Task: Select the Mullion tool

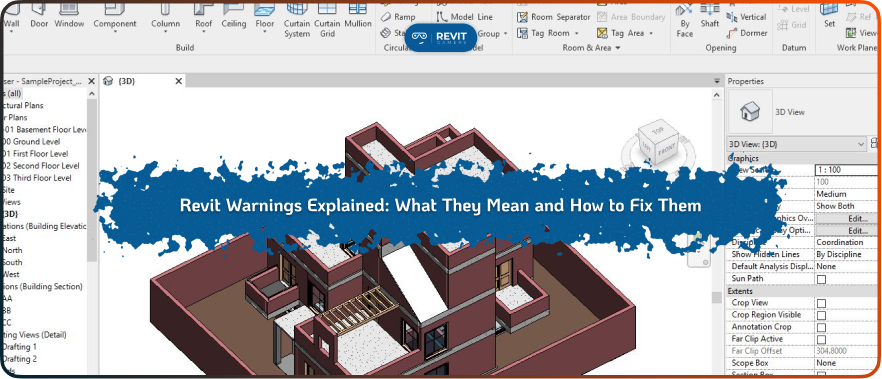Action: pos(358,16)
